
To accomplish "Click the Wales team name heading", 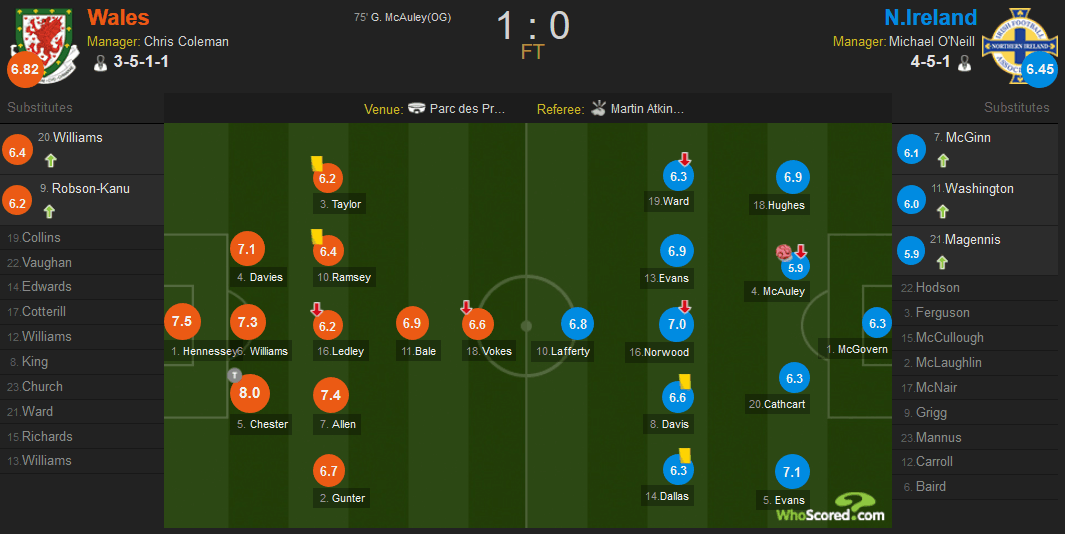I will point(118,17).
